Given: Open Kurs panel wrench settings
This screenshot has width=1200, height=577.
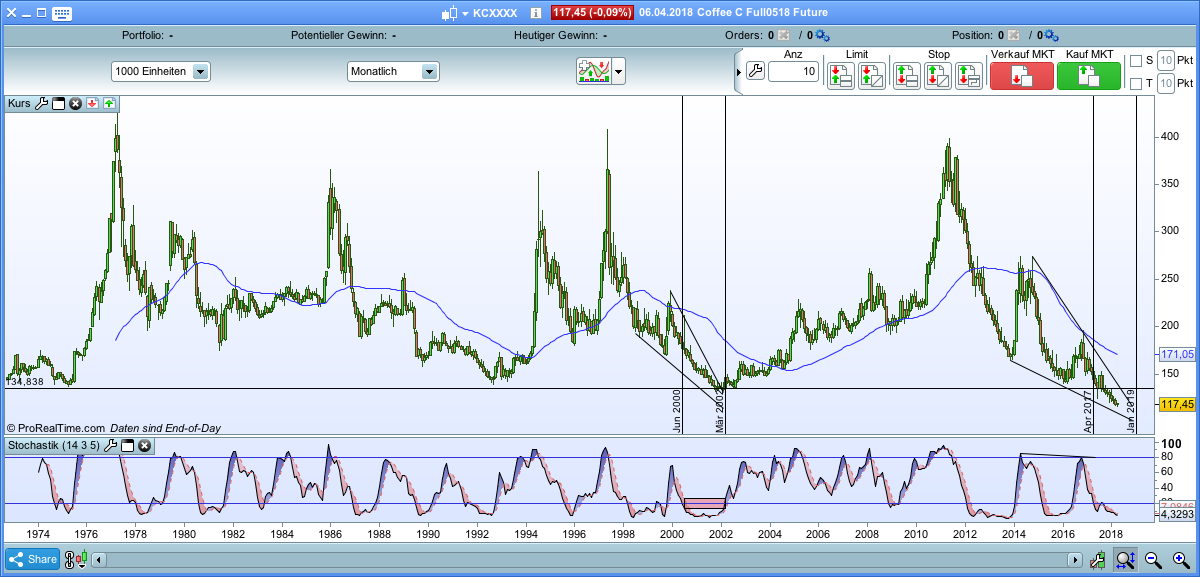Looking at the screenshot, I should click(42, 103).
